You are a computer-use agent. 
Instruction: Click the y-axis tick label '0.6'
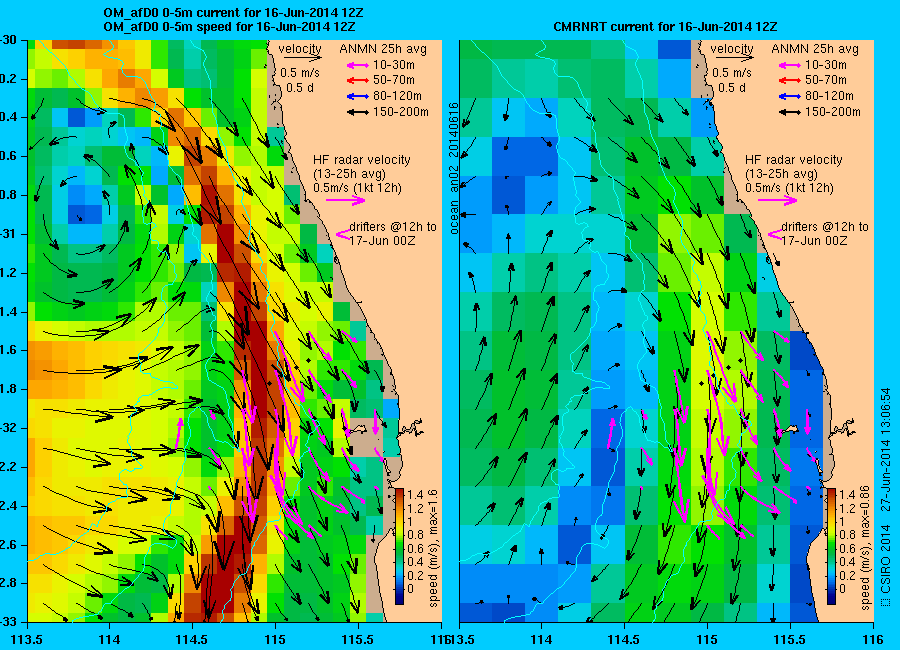tap(9, 156)
